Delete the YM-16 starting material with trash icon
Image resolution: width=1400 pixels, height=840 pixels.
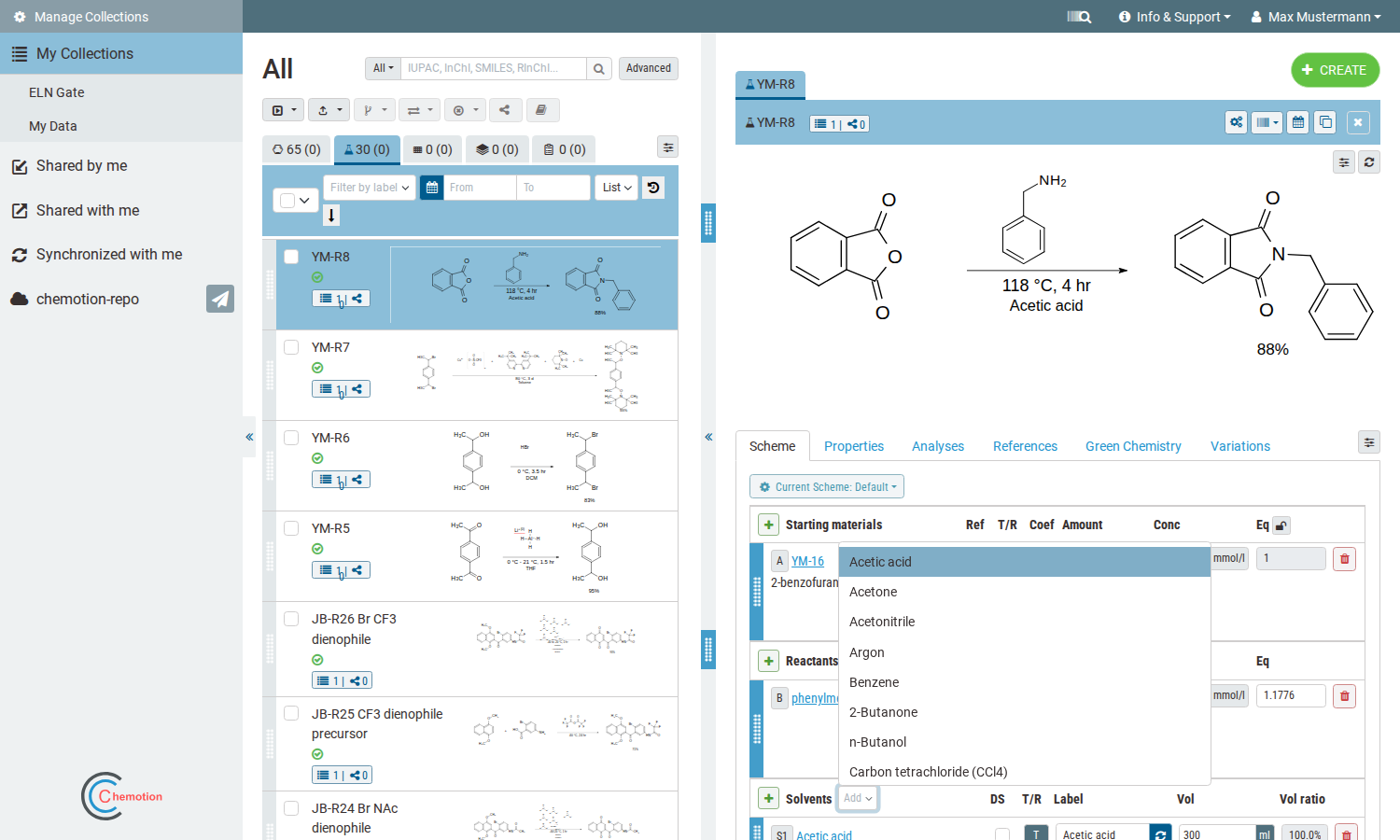[x=1344, y=559]
